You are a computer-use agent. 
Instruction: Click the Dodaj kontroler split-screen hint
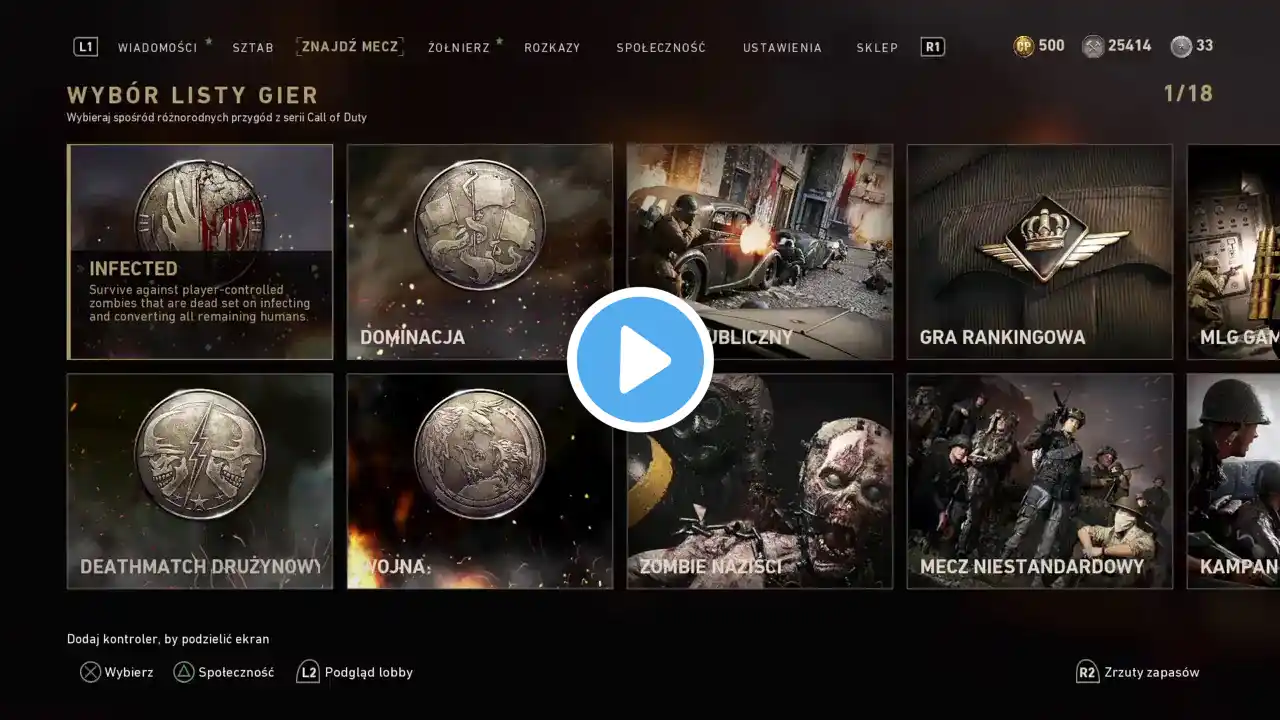click(168, 639)
